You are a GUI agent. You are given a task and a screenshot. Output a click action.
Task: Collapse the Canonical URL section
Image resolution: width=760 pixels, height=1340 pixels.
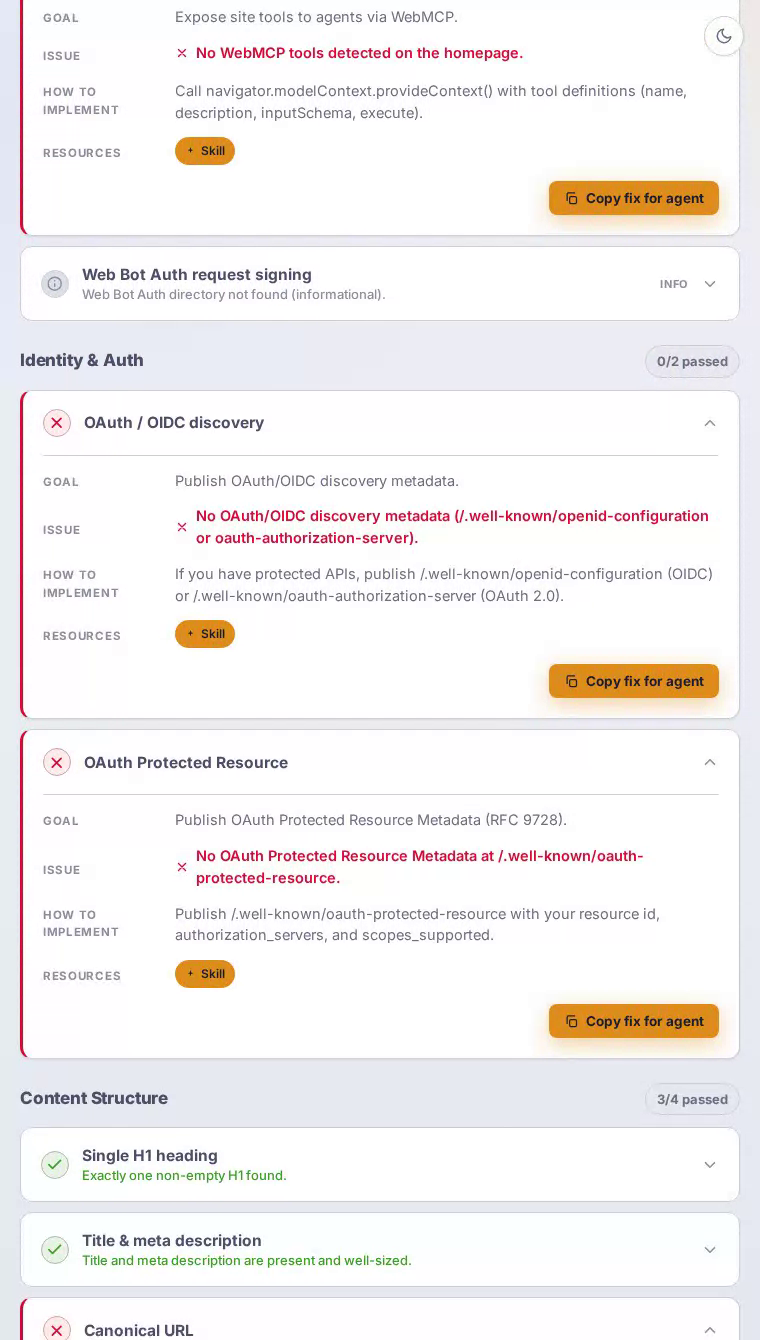tap(710, 1330)
